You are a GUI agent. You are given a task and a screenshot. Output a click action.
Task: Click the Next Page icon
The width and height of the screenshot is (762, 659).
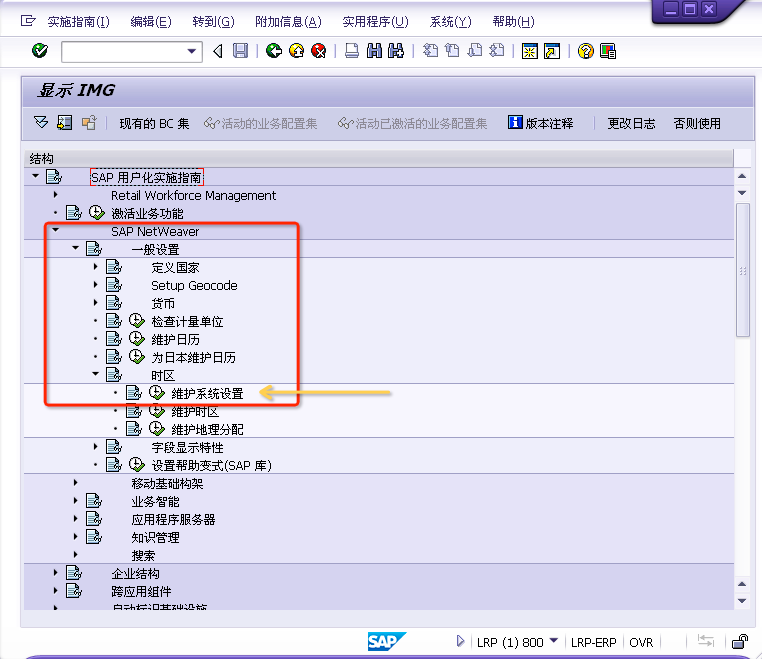pyautogui.click(x=475, y=51)
